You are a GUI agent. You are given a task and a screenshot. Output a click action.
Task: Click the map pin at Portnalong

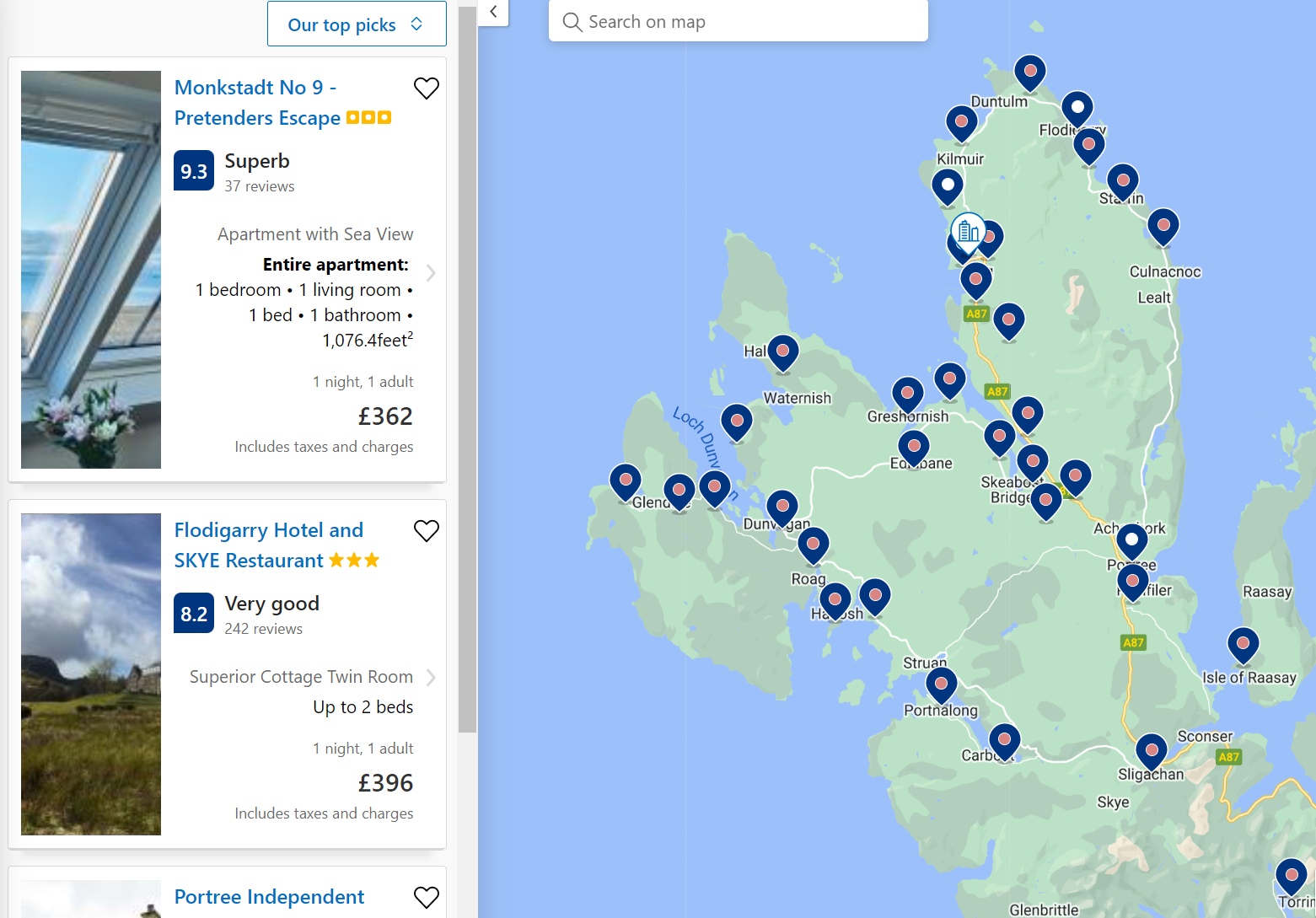pos(941,684)
